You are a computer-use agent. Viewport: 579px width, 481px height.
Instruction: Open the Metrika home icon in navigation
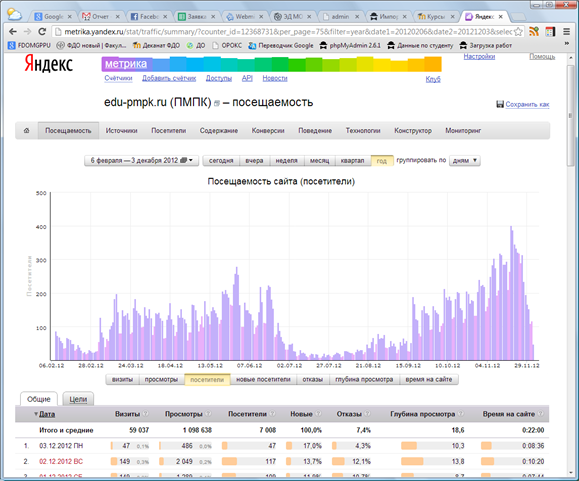(27, 131)
